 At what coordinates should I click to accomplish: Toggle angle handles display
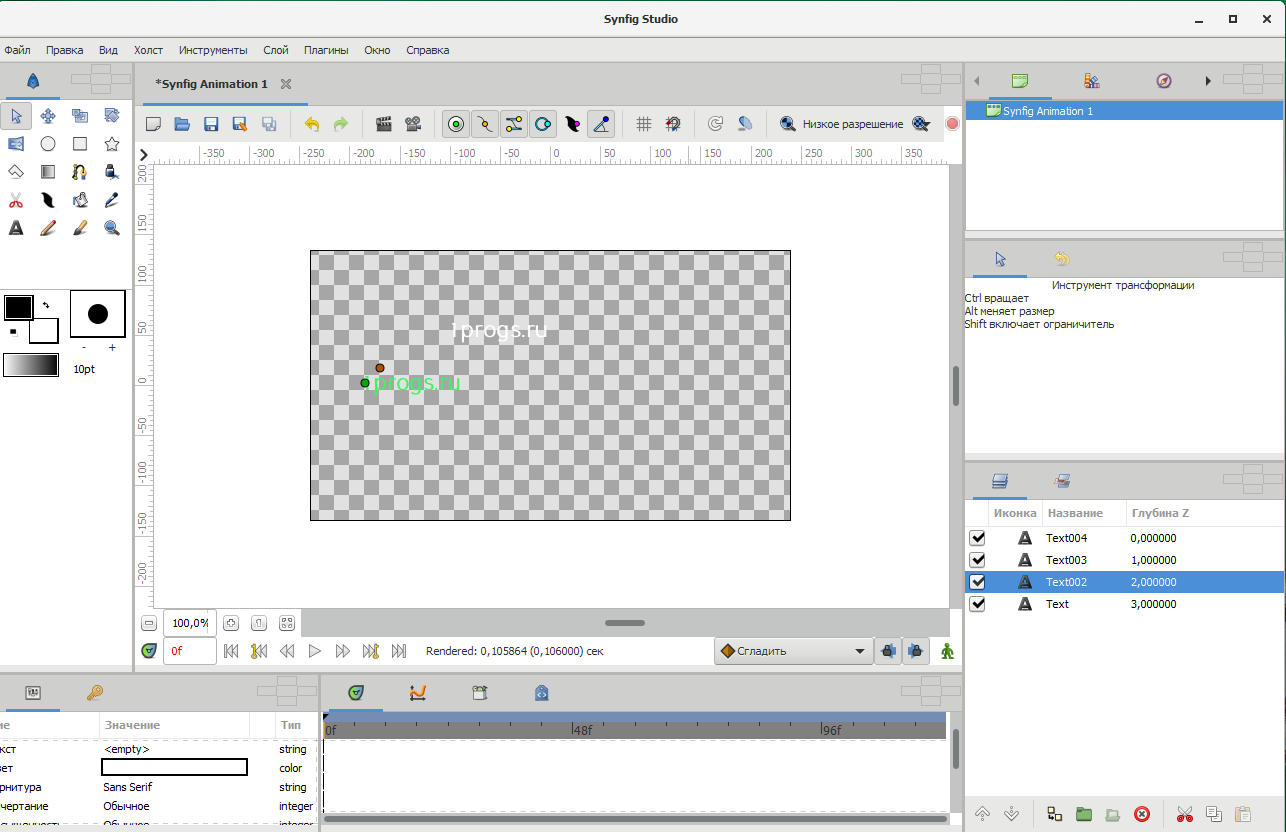[601, 124]
